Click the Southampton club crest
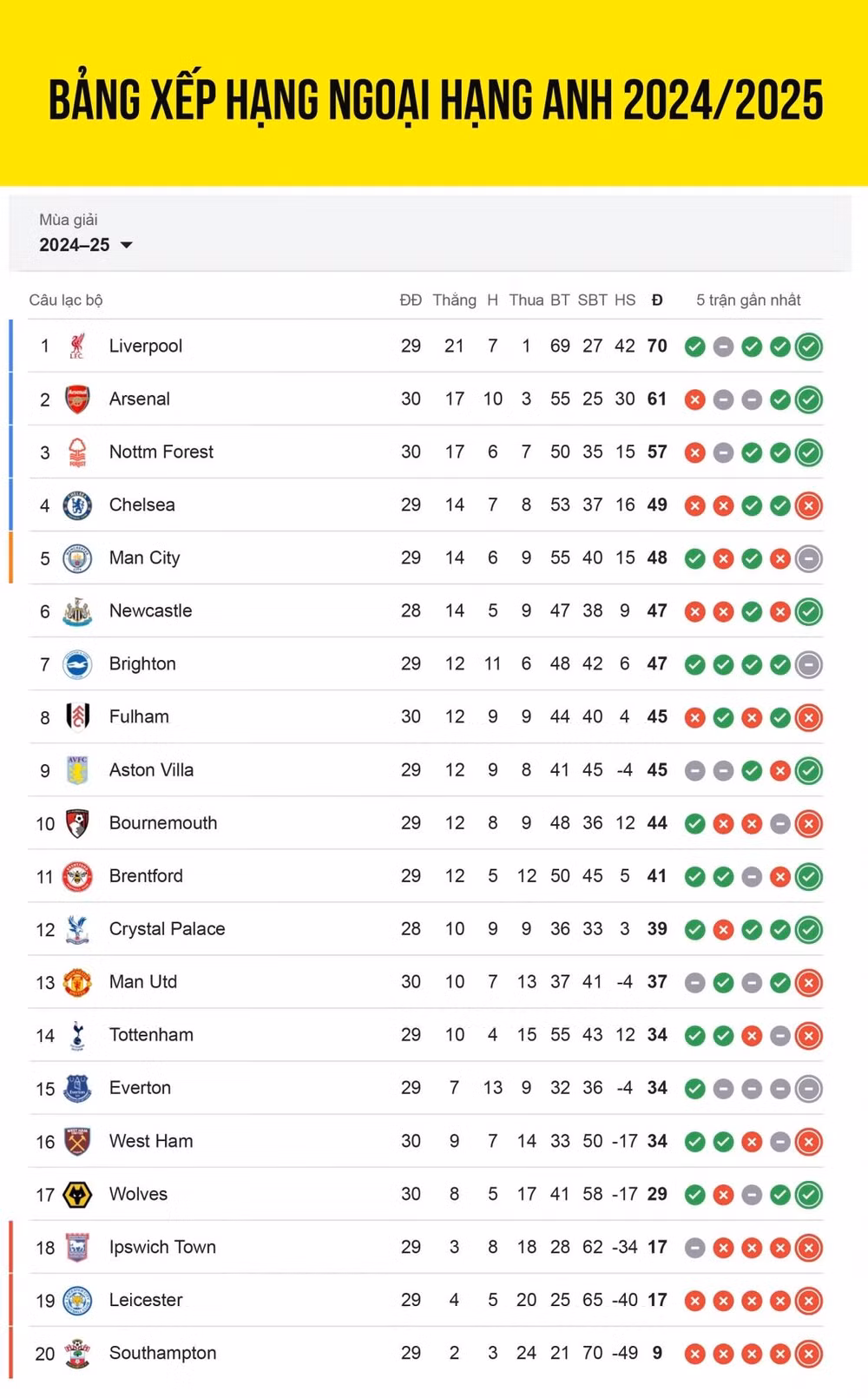The image size is (868, 1398). (77, 1354)
